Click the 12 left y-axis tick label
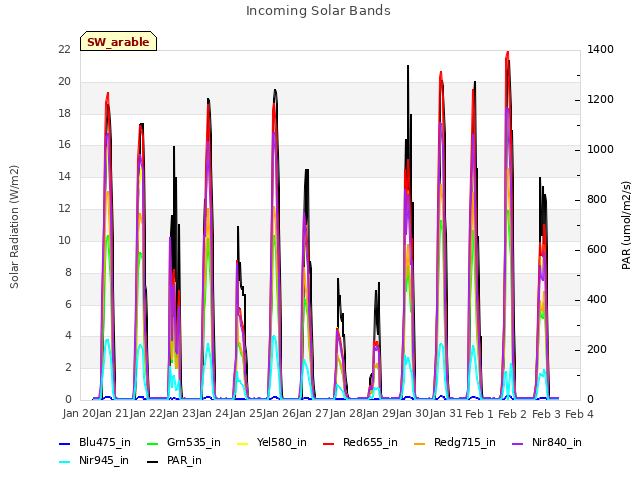This screenshot has width=640, height=480. [x=64, y=209]
